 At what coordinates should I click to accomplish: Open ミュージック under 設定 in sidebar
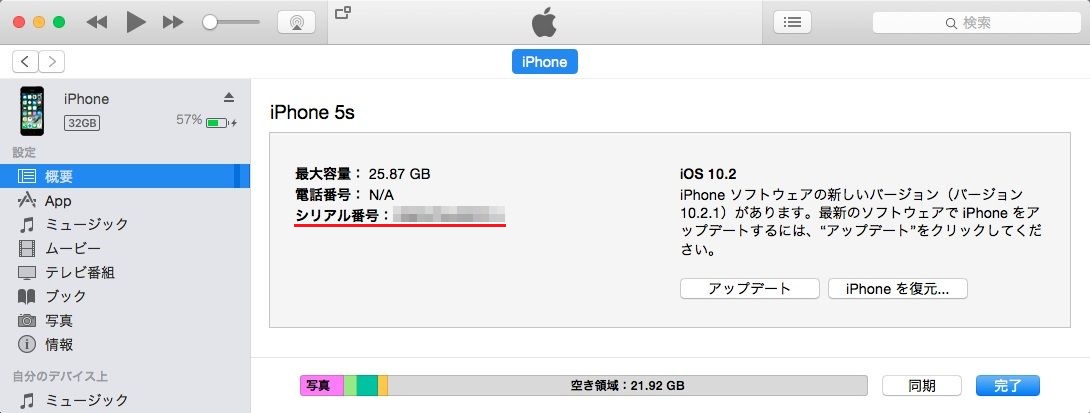(125, 225)
